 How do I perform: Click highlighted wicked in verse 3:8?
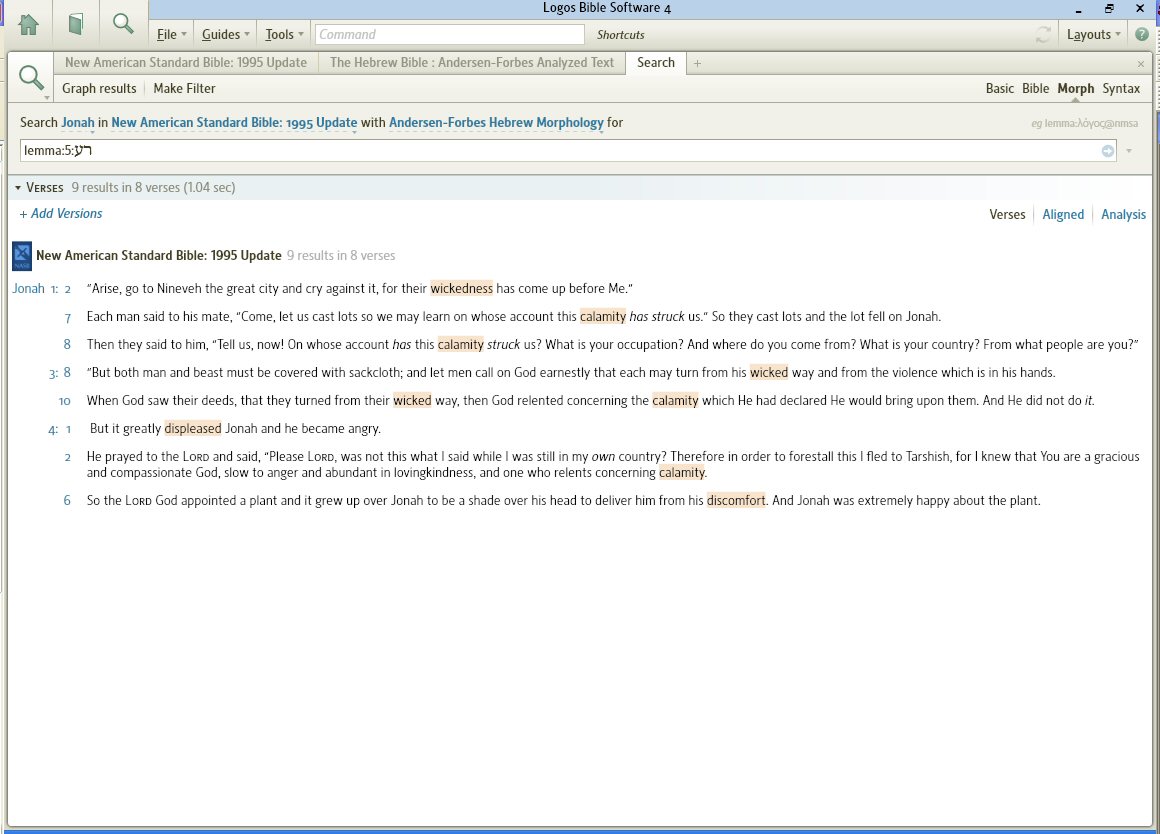click(x=769, y=373)
